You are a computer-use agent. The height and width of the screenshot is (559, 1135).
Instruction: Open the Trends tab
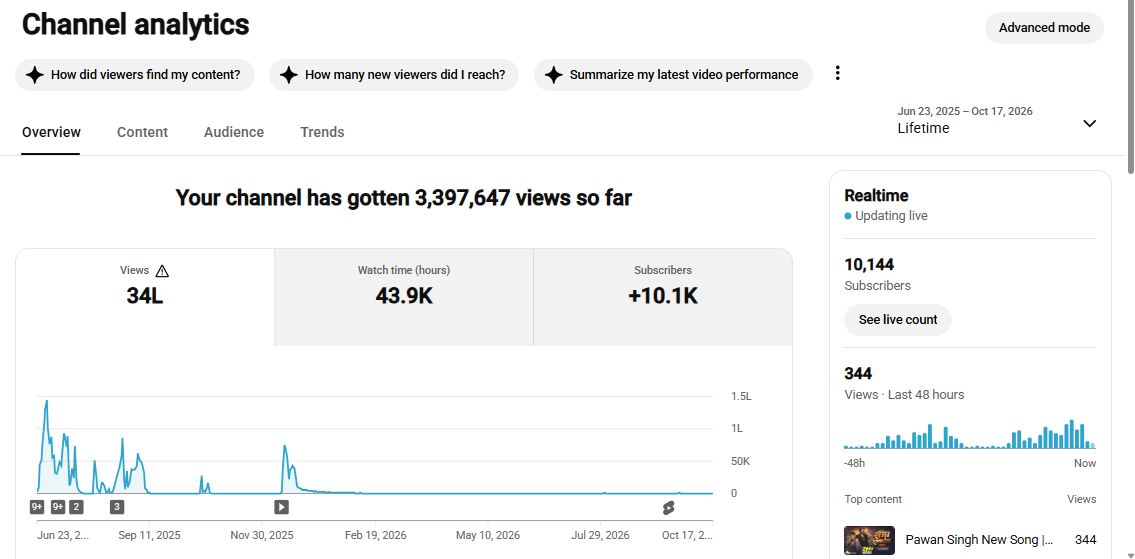click(x=322, y=132)
